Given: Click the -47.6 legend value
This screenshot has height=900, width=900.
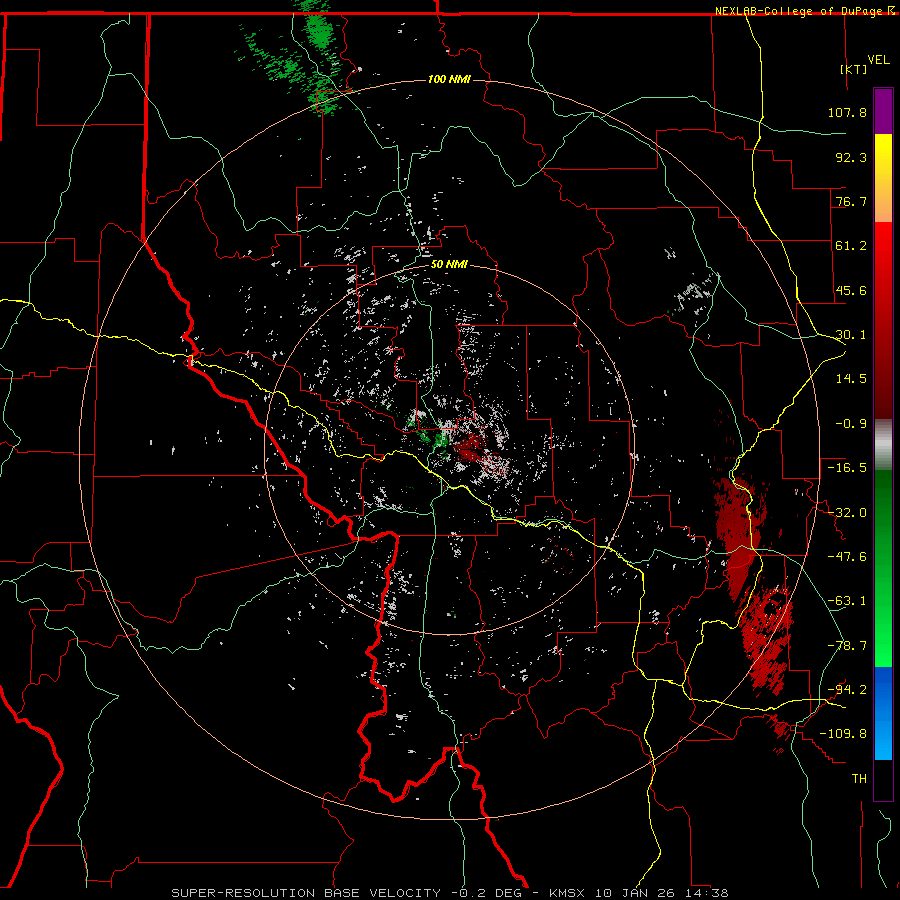Looking at the screenshot, I should point(847,557).
